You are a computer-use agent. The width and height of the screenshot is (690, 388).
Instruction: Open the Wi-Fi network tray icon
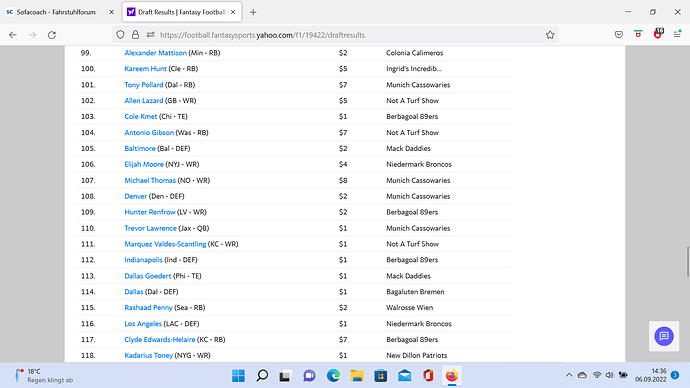pos(597,375)
